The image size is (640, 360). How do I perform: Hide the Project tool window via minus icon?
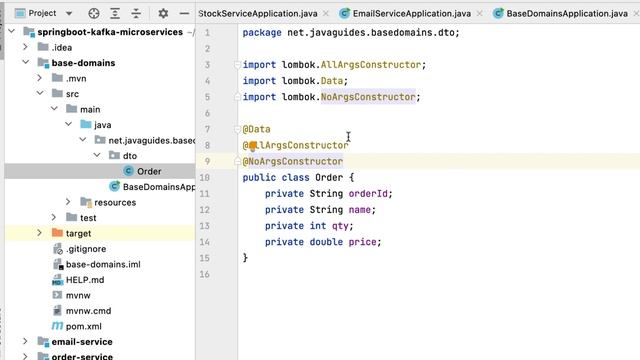pyautogui.click(x=184, y=13)
